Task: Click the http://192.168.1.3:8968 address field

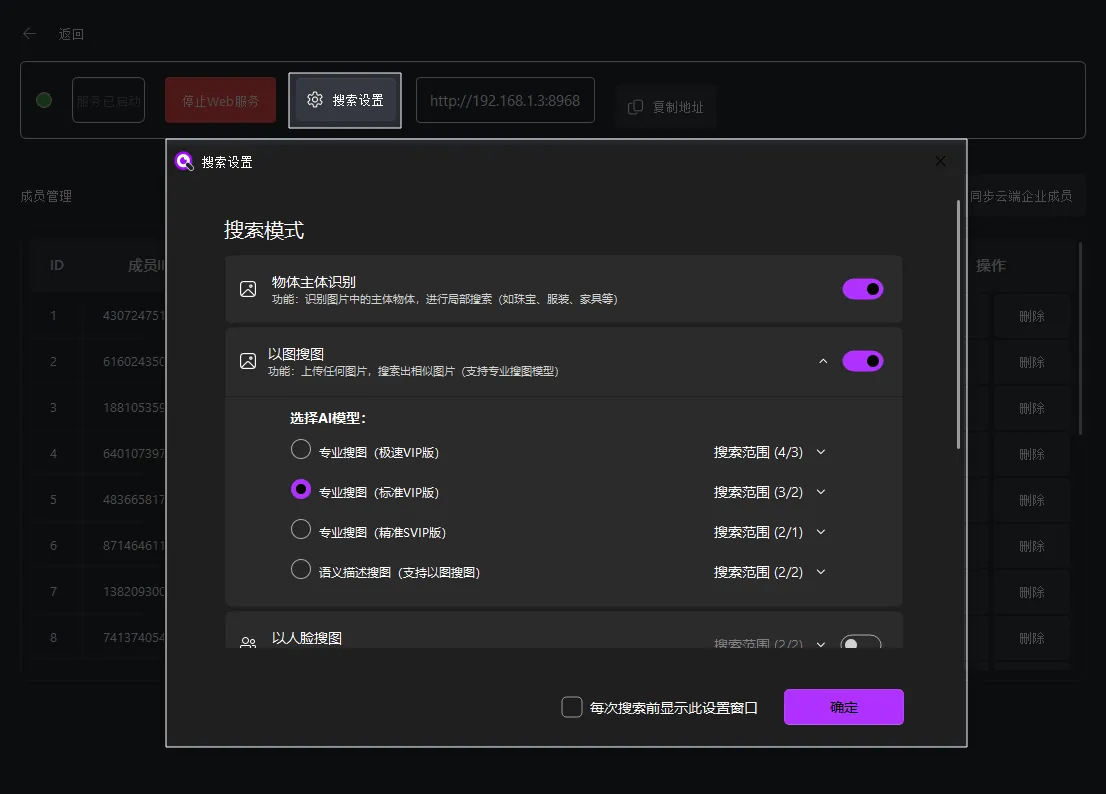Action: pos(505,100)
